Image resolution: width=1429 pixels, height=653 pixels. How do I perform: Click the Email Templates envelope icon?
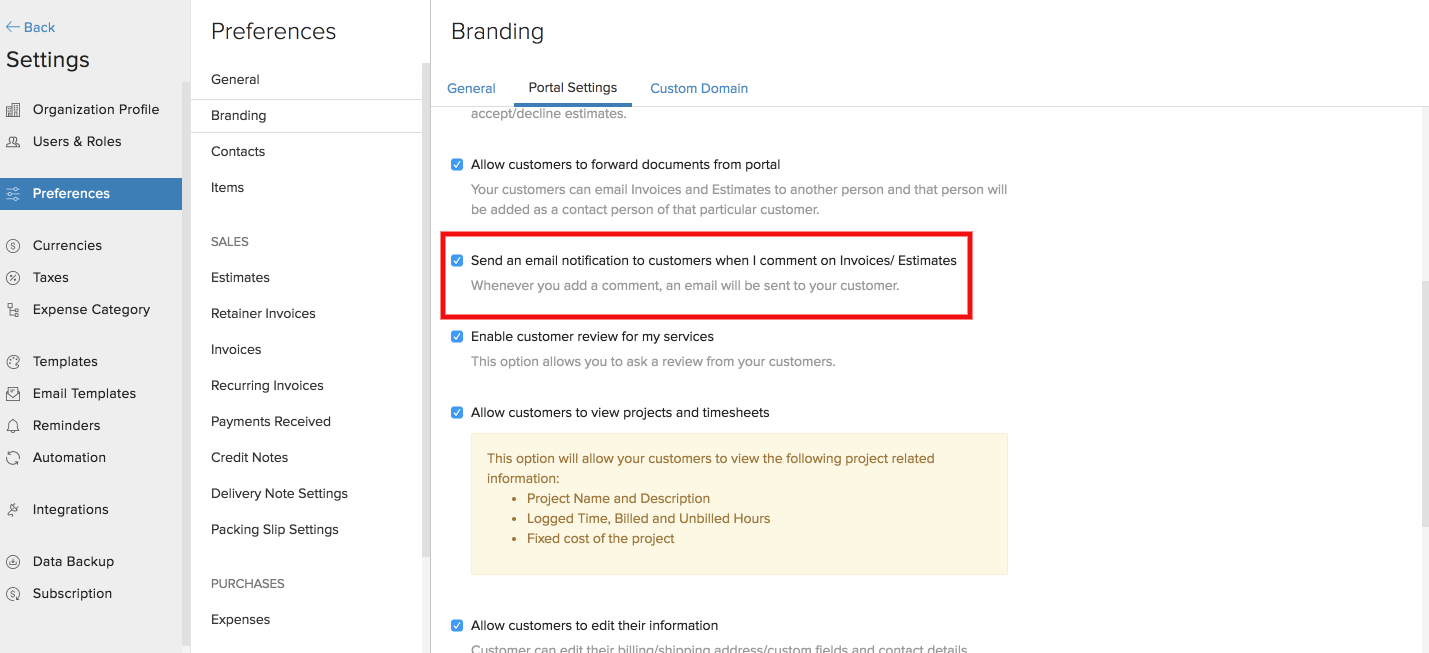coord(13,394)
